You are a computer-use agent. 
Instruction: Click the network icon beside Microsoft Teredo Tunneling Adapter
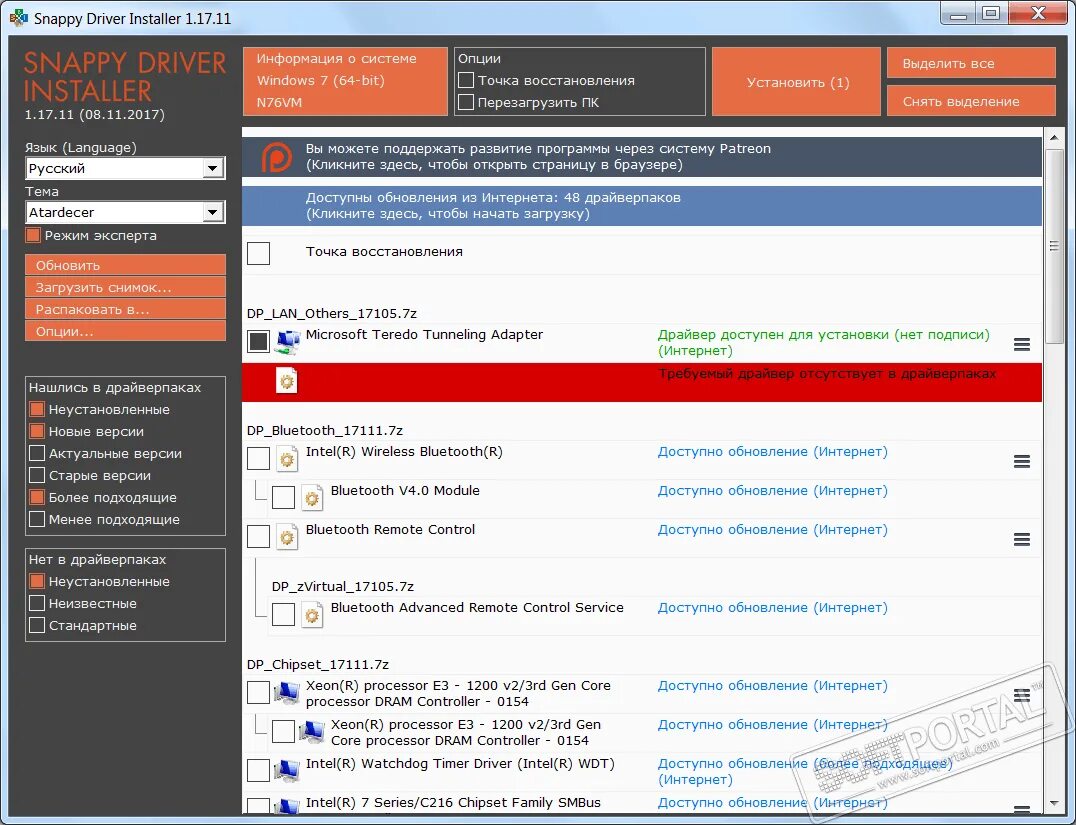click(287, 342)
